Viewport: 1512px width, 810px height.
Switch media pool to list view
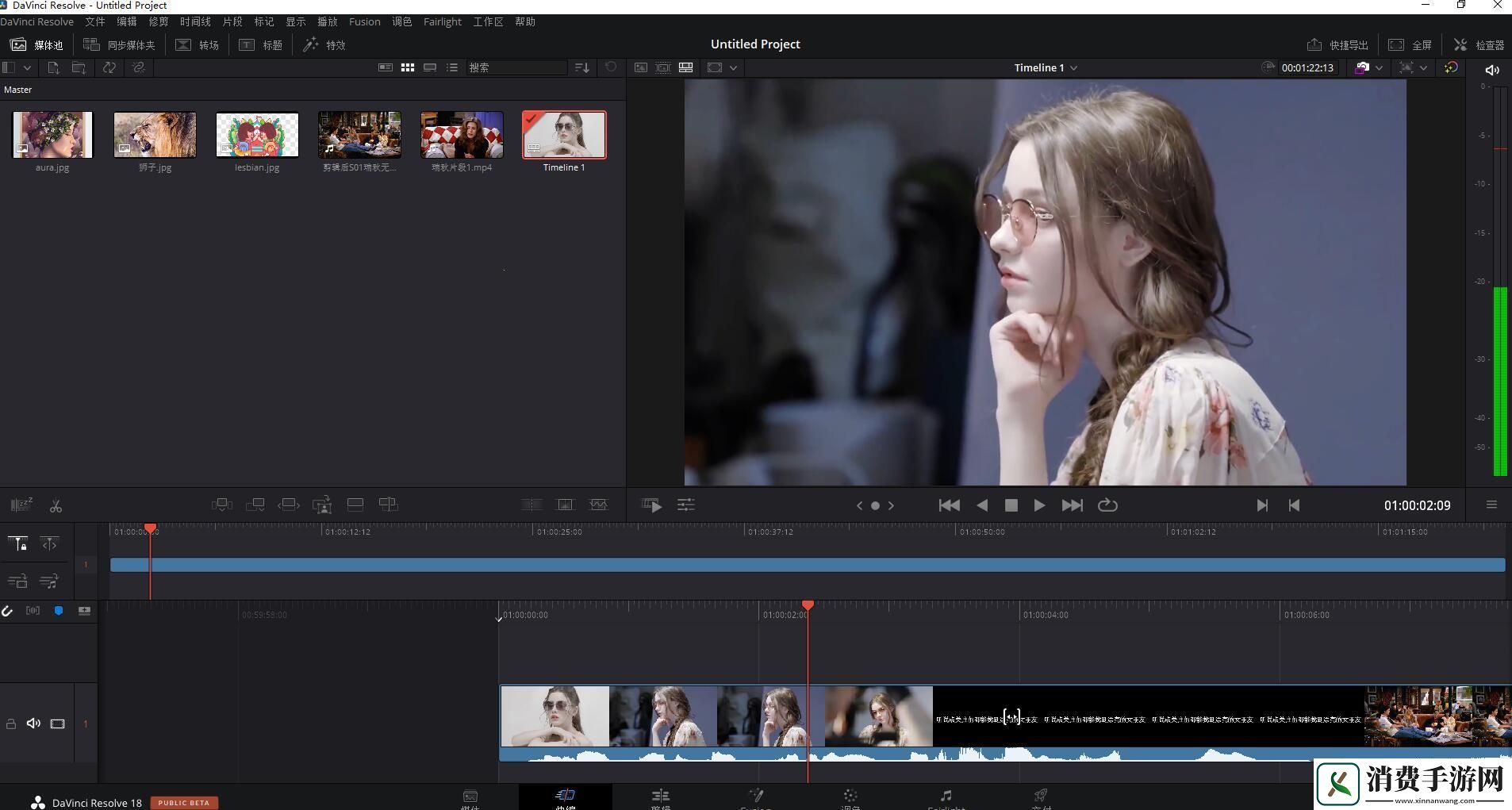[452, 68]
